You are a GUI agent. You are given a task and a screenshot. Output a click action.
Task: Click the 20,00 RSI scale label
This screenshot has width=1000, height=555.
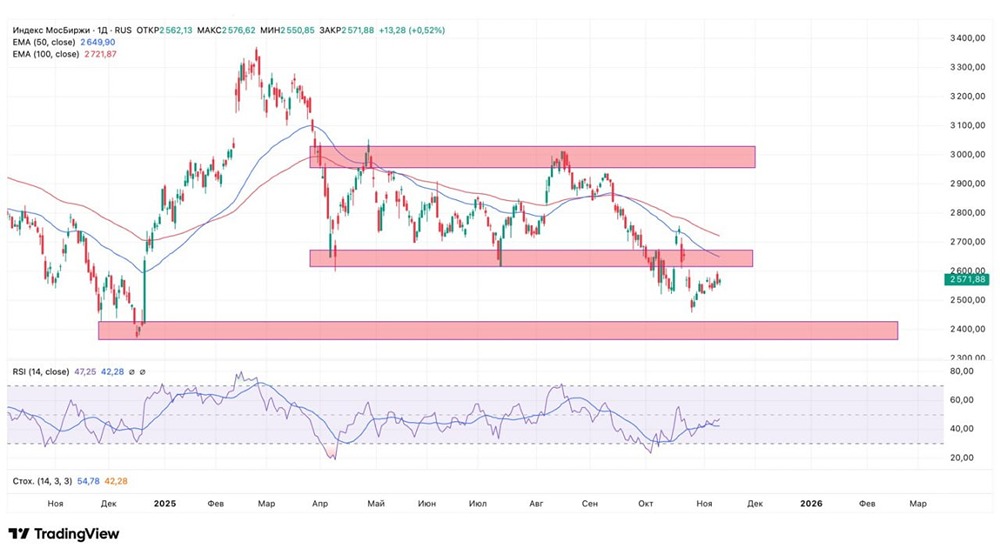click(x=962, y=457)
